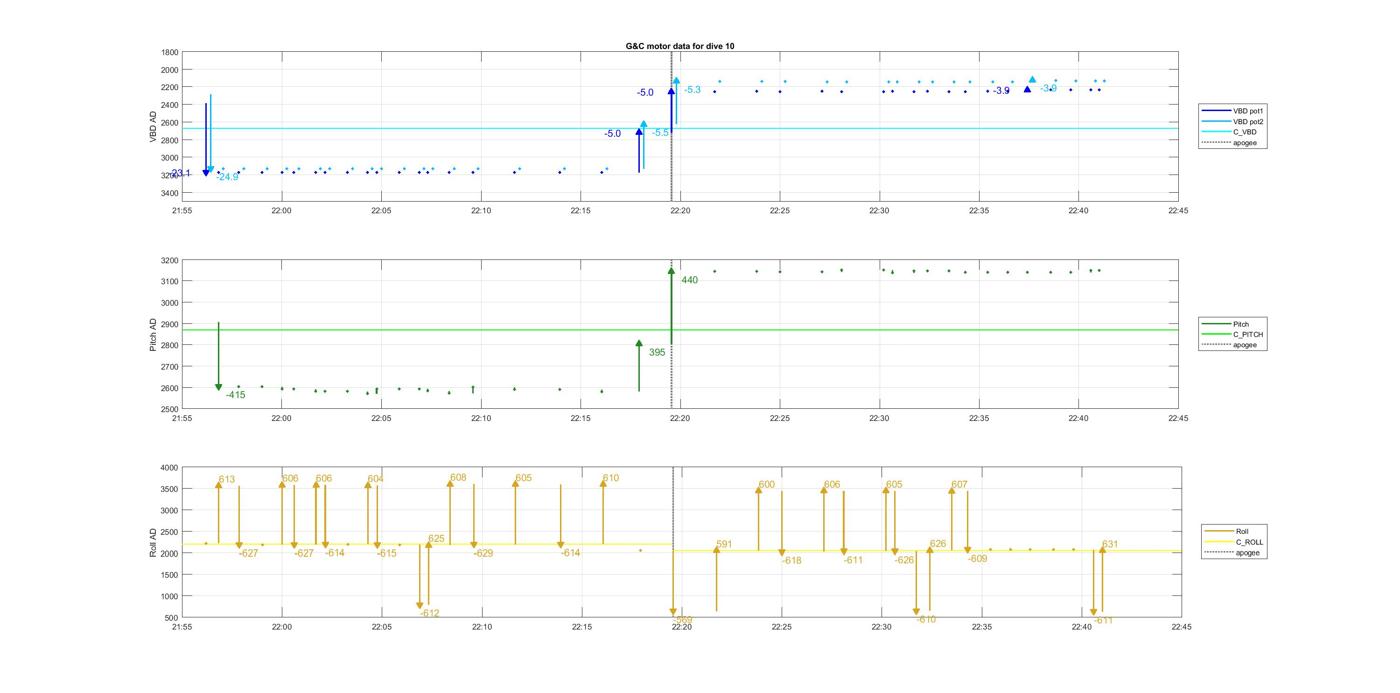Click the "22:30" tick under Pitch plot
Screen dimensions: 1400x693
(879, 418)
